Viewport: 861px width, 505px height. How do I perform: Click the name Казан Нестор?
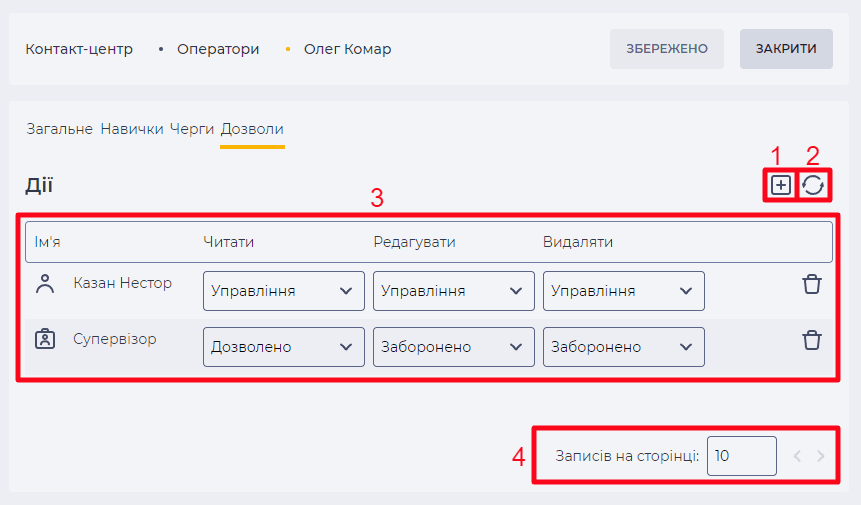tap(122, 283)
